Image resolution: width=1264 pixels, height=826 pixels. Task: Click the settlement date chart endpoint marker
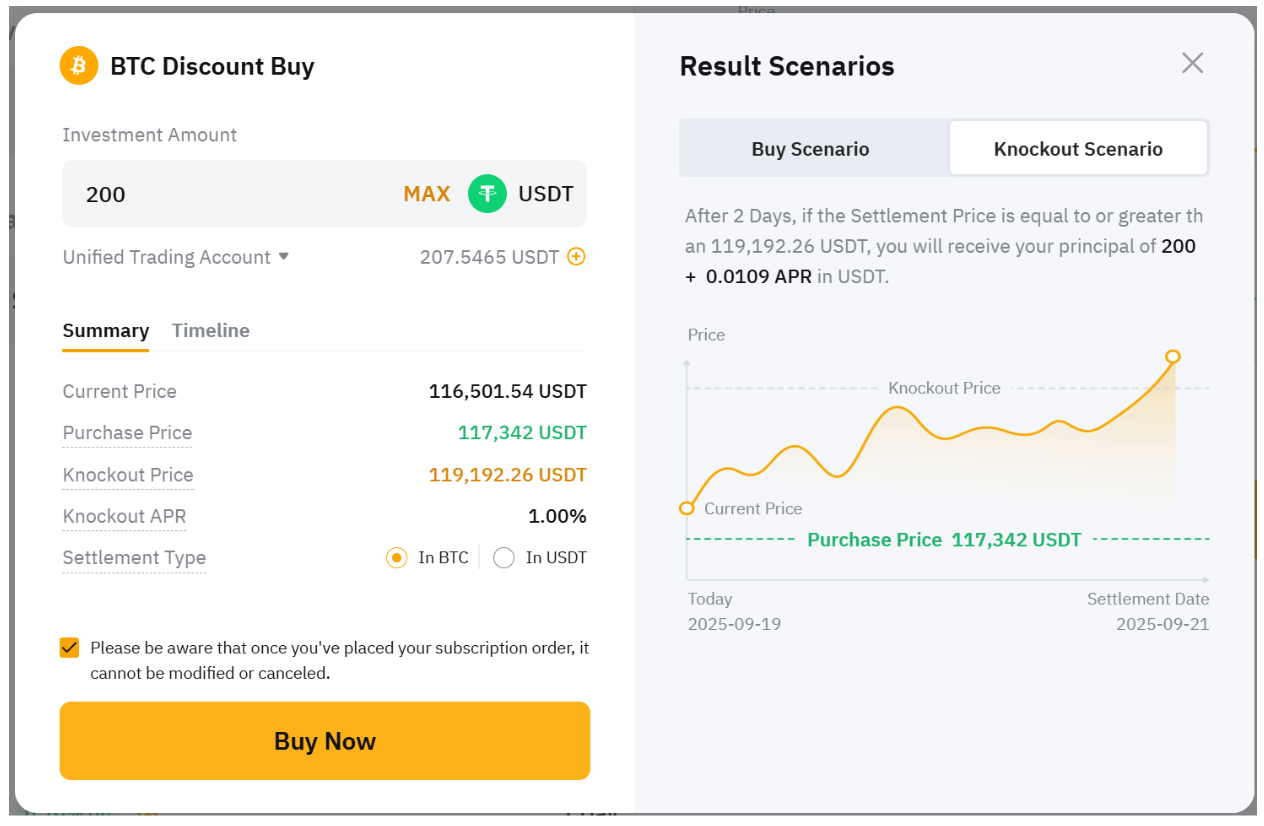(x=1173, y=357)
